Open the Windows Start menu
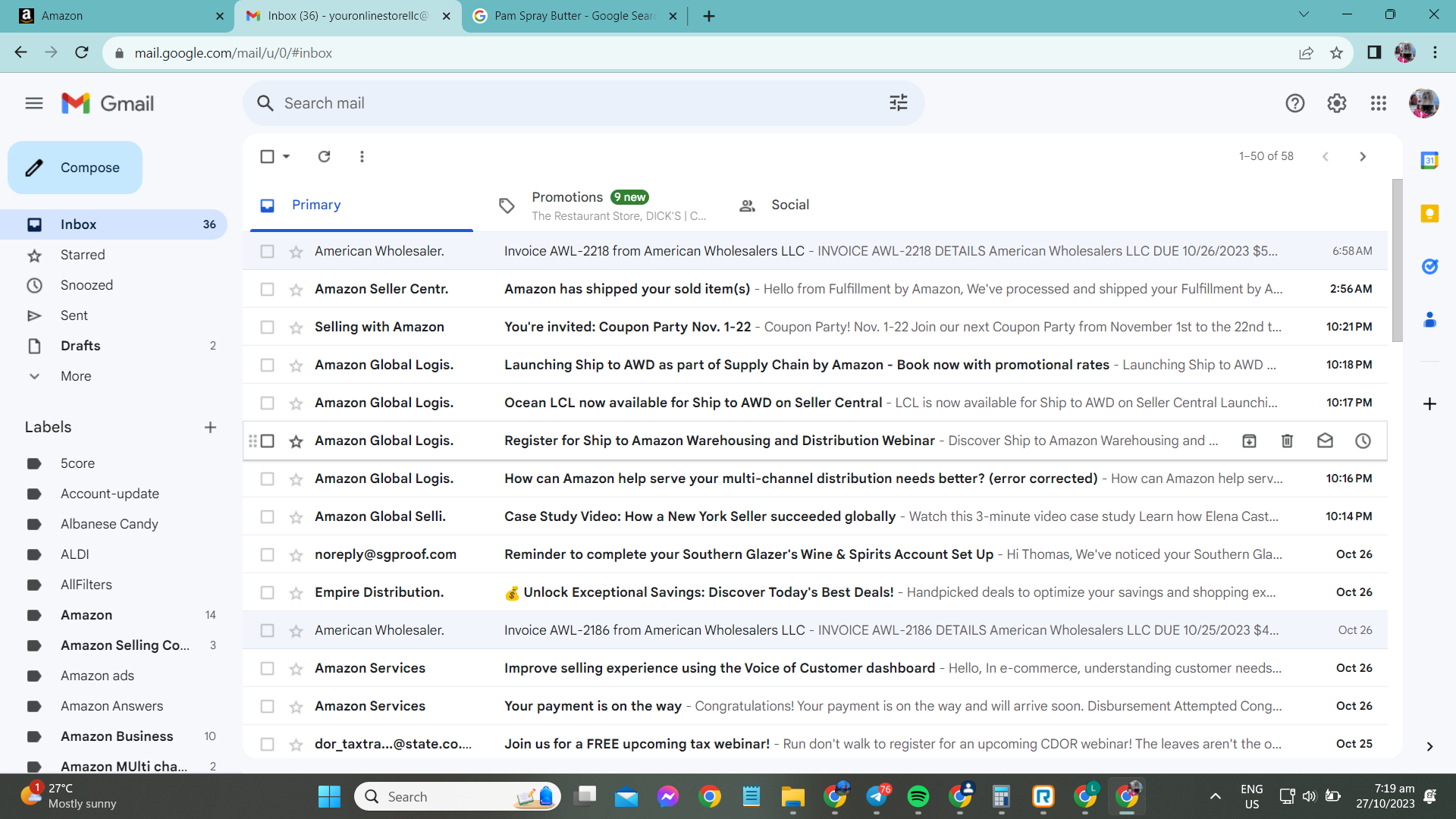 pyautogui.click(x=329, y=796)
